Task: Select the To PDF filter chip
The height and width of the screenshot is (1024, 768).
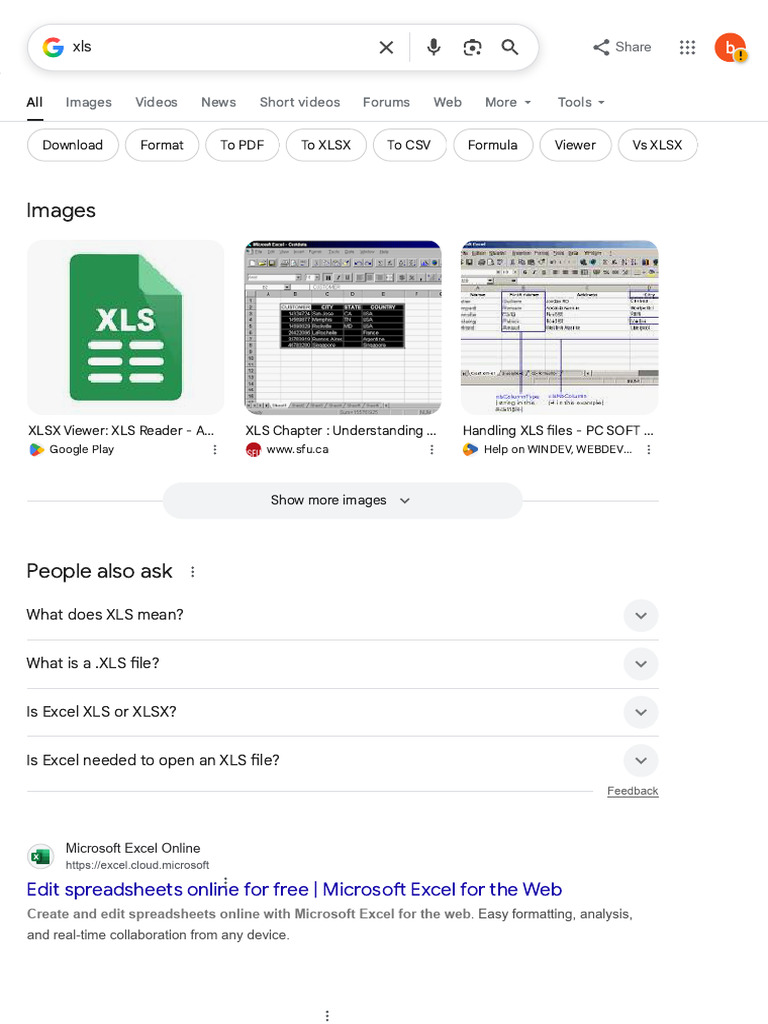Action: tap(242, 145)
